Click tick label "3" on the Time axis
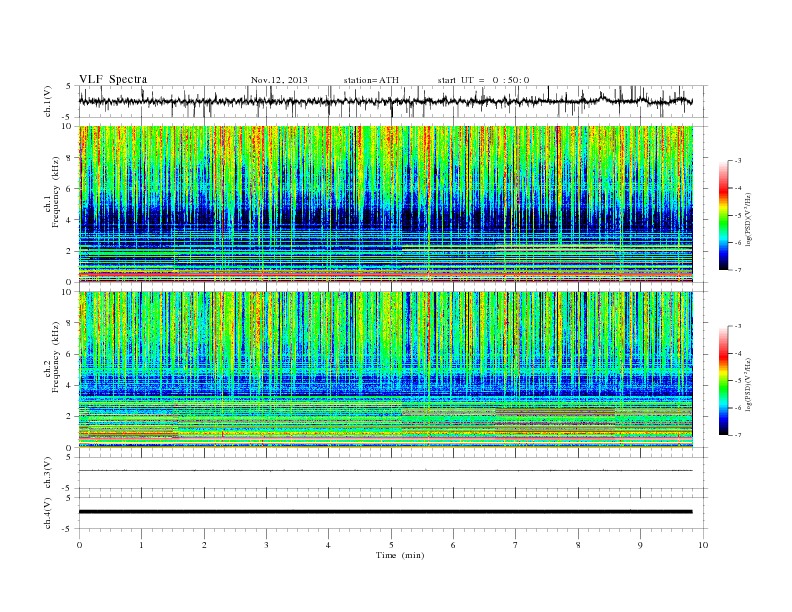792x612 pixels. [x=266, y=545]
